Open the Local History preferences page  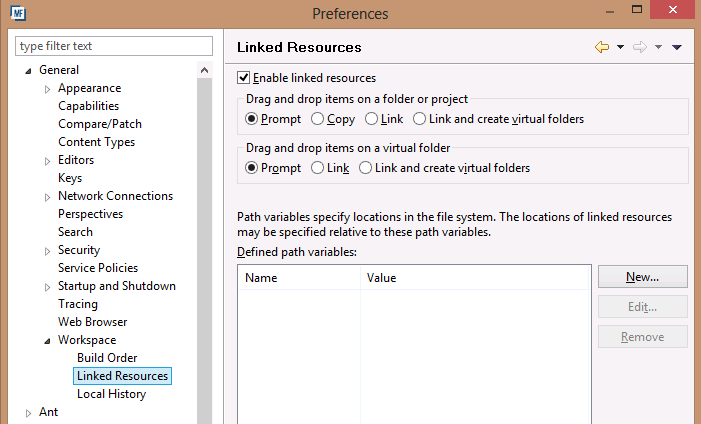111,394
